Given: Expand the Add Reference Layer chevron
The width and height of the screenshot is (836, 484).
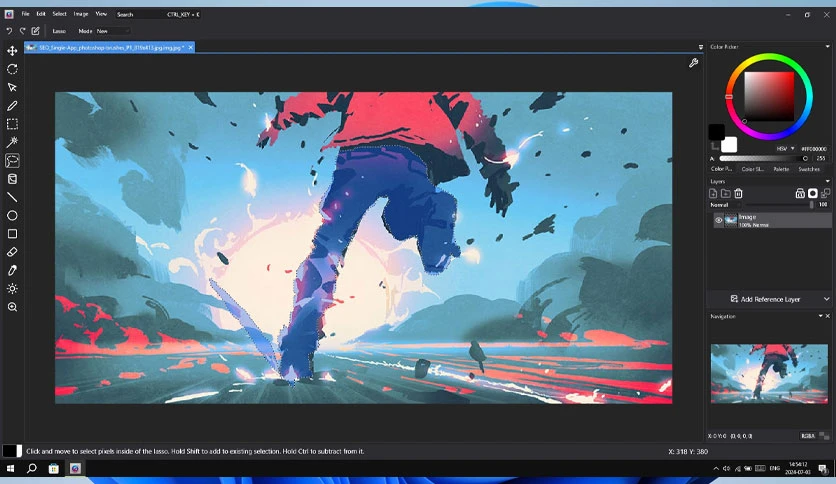Looking at the screenshot, I should point(826,299).
